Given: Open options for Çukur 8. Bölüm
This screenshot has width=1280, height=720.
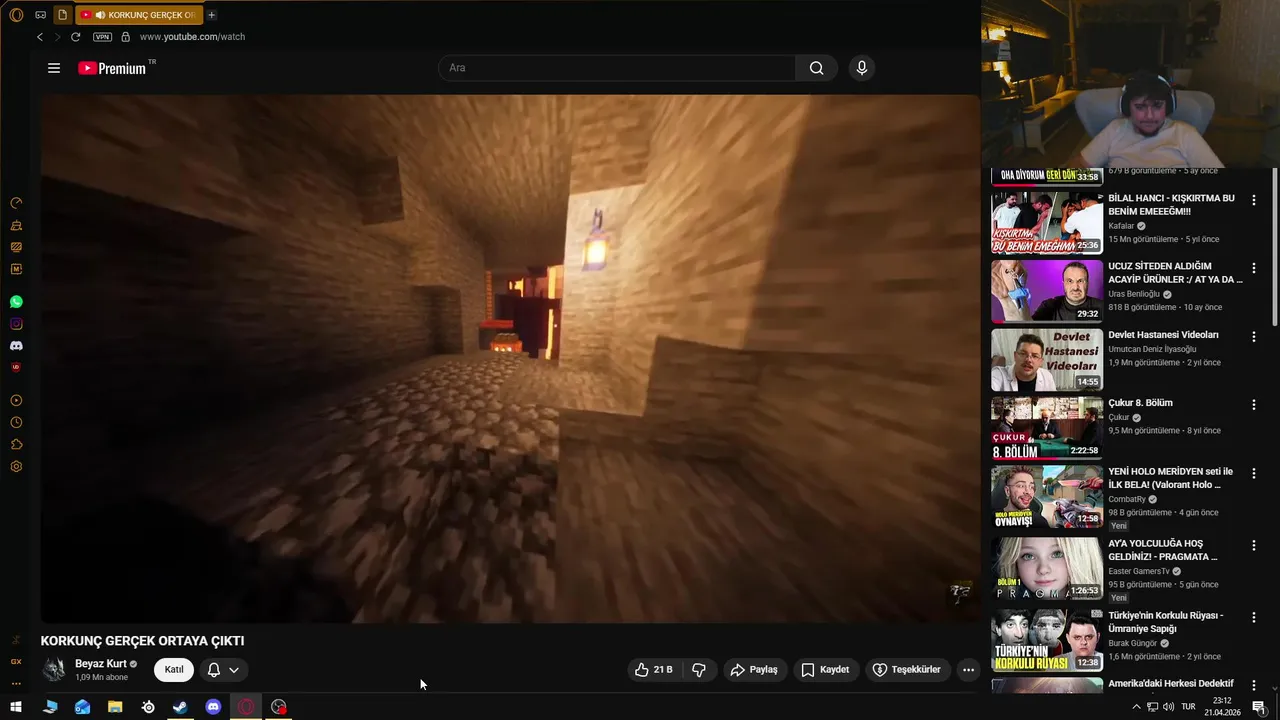Looking at the screenshot, I should tap(1254, 405).
